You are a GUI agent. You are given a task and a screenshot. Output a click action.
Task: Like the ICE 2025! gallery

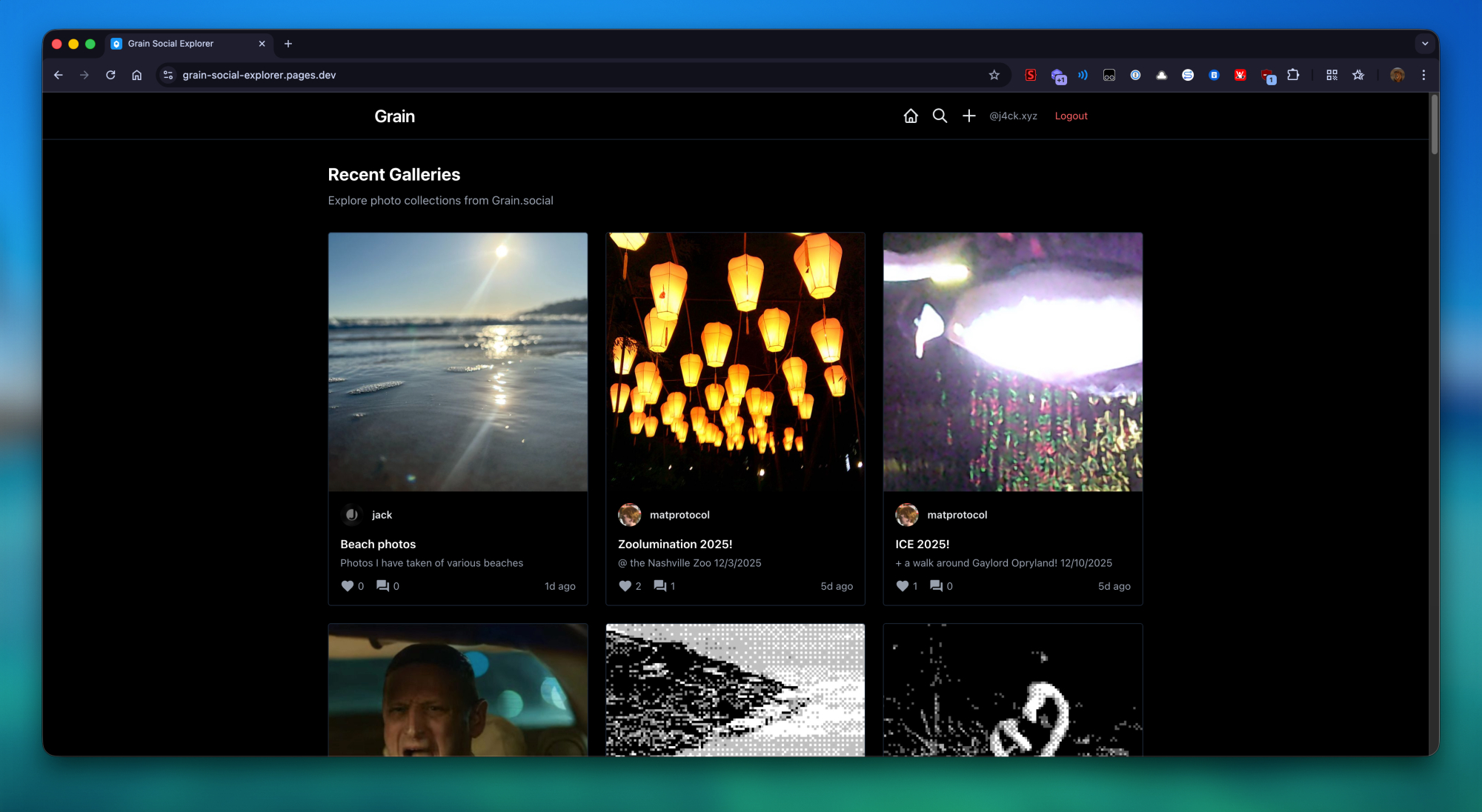coord(902,586)
